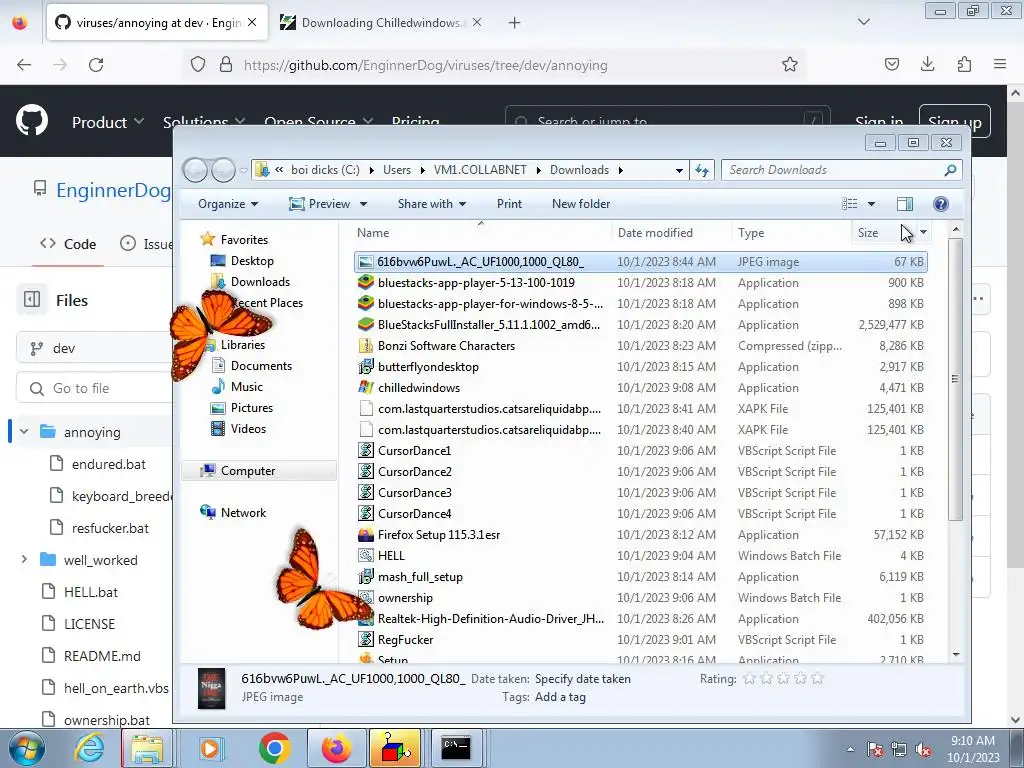Open the Organize dropdown menu
The image size is (1024, 768).
228,204
